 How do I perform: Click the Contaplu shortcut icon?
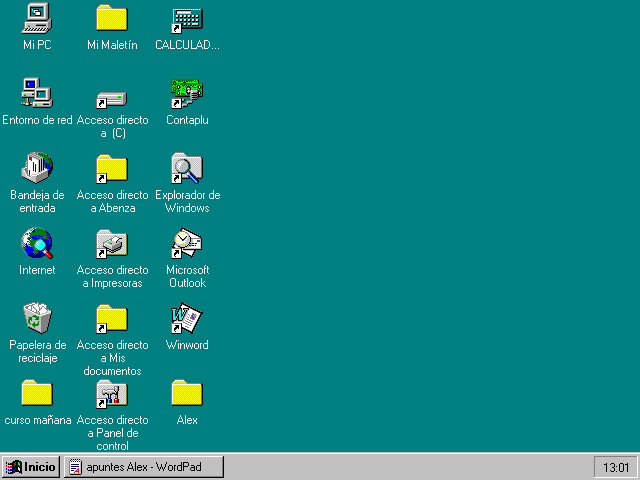[187, 94]
